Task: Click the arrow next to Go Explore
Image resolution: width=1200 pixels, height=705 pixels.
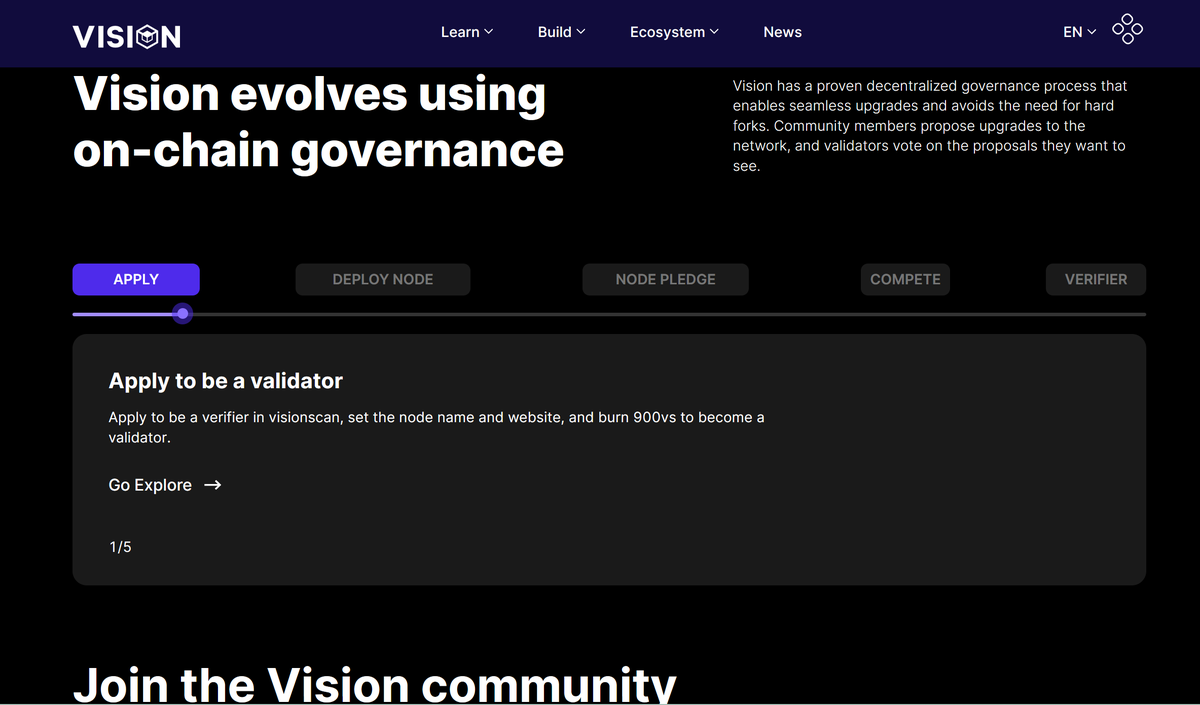Action: (212, 485)
